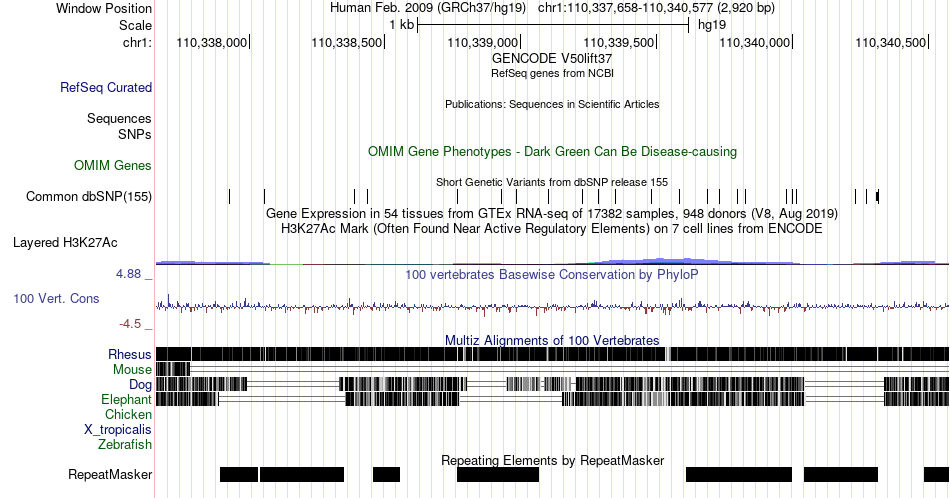Click the 4.88 PhyloP upper limit value
The height and width of the screenshot is (498, 950).
click(128, 274)
